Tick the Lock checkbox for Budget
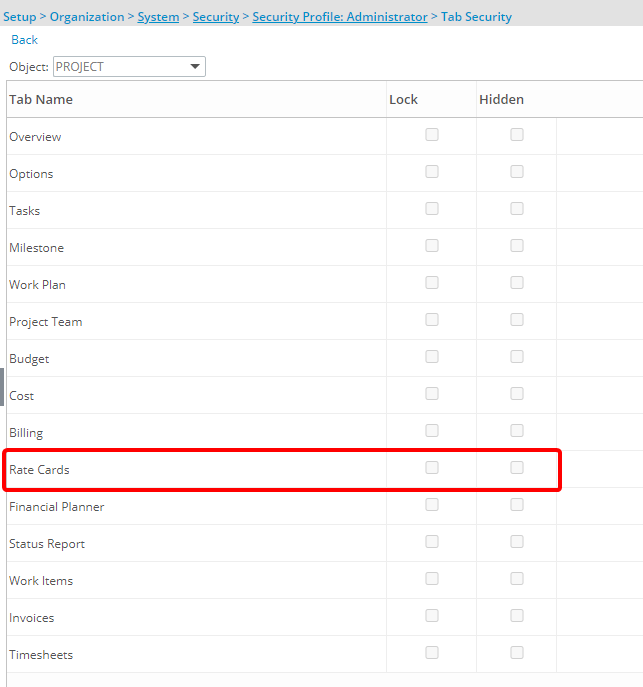The height and width of the screenshot is (687, 643). coord(432,357)
